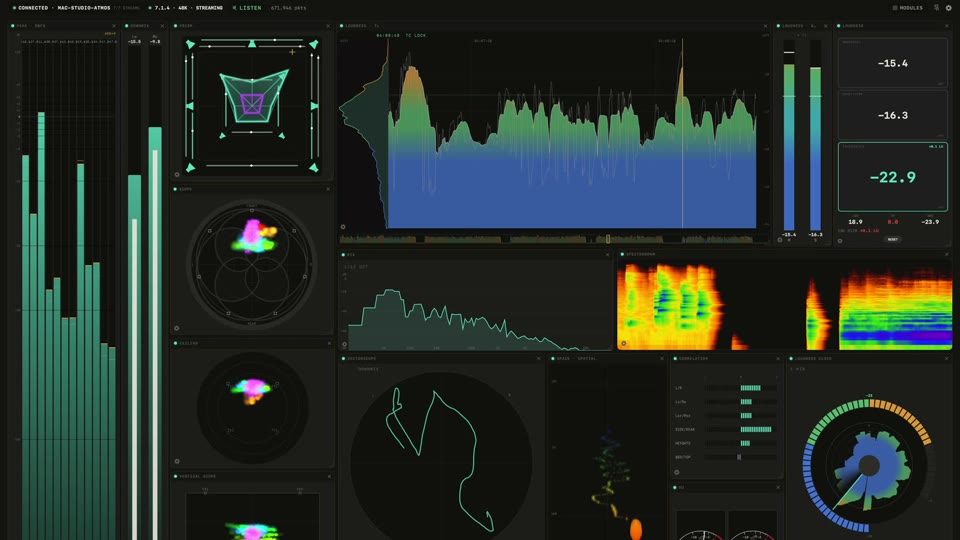Click Prism right side speaker icon
The image size is (960, 540).
pyautogui.click(x=314, y=106)
